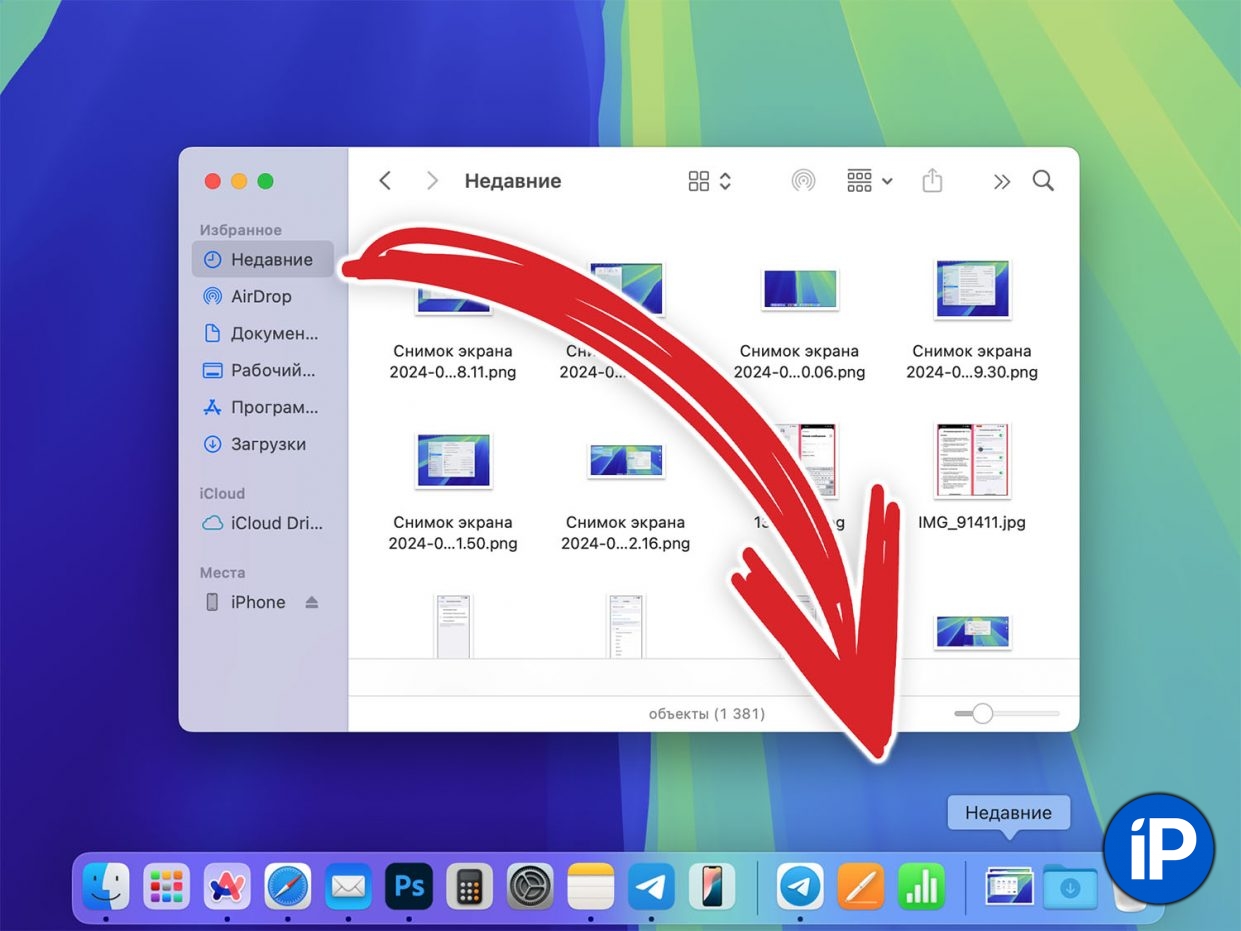Screen dimensions: 1241x931
Task: Open the grouping options dropdown in toolbar
Action: pos(869,181)
